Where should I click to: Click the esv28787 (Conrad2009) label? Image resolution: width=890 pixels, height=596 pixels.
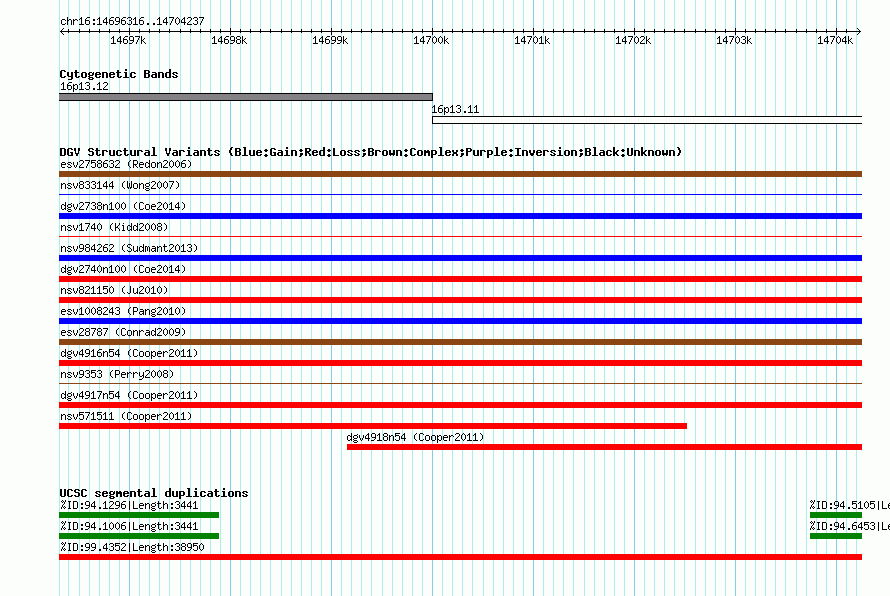(x=123, y=332)
